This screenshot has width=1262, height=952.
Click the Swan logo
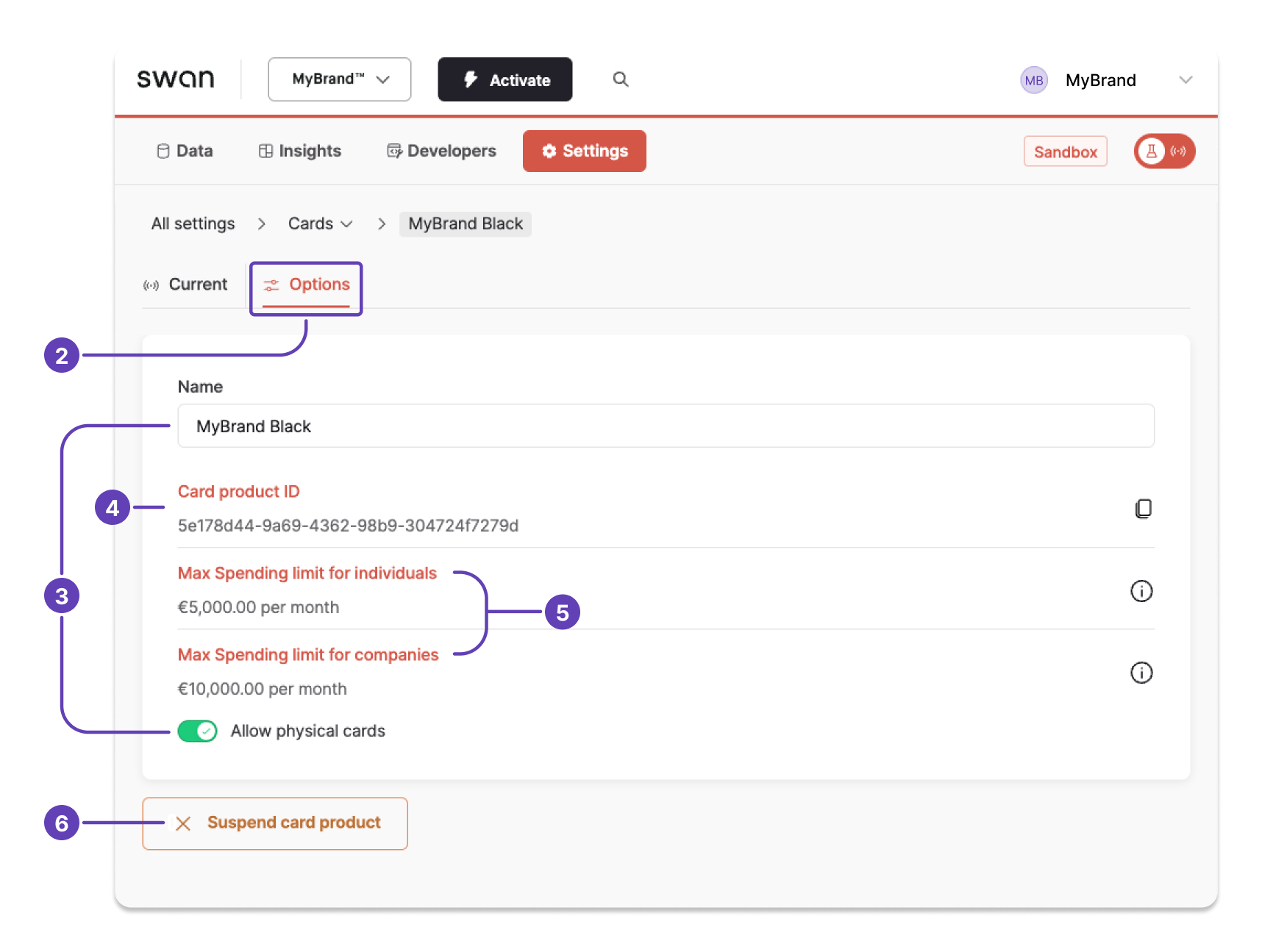coord(177,79)
